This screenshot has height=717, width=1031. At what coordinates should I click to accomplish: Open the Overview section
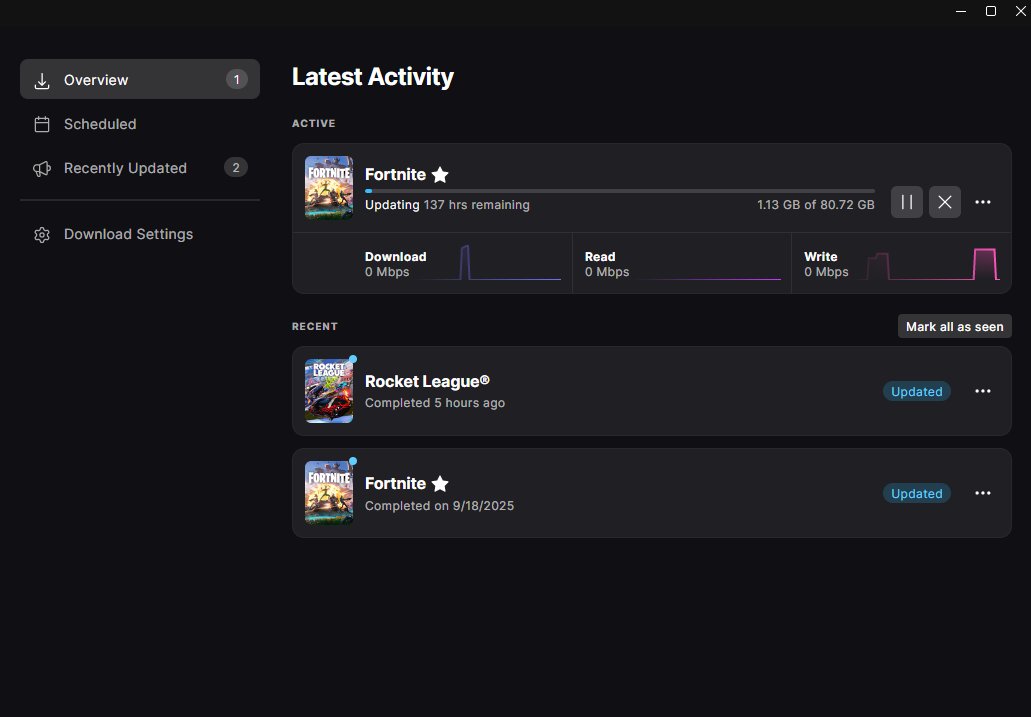tap(139, 80)
